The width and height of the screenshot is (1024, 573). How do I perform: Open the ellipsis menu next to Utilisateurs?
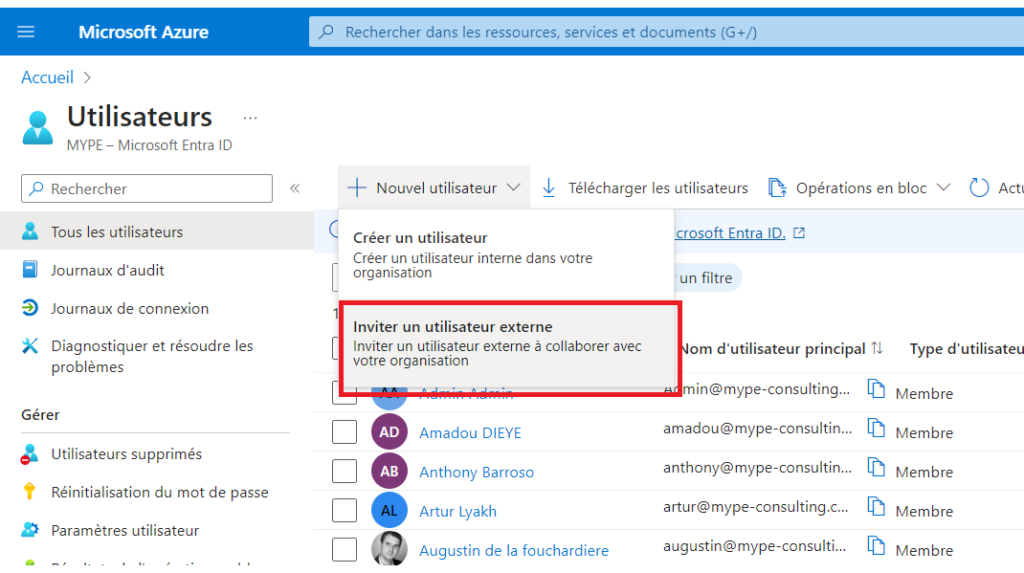pos(250,118)
